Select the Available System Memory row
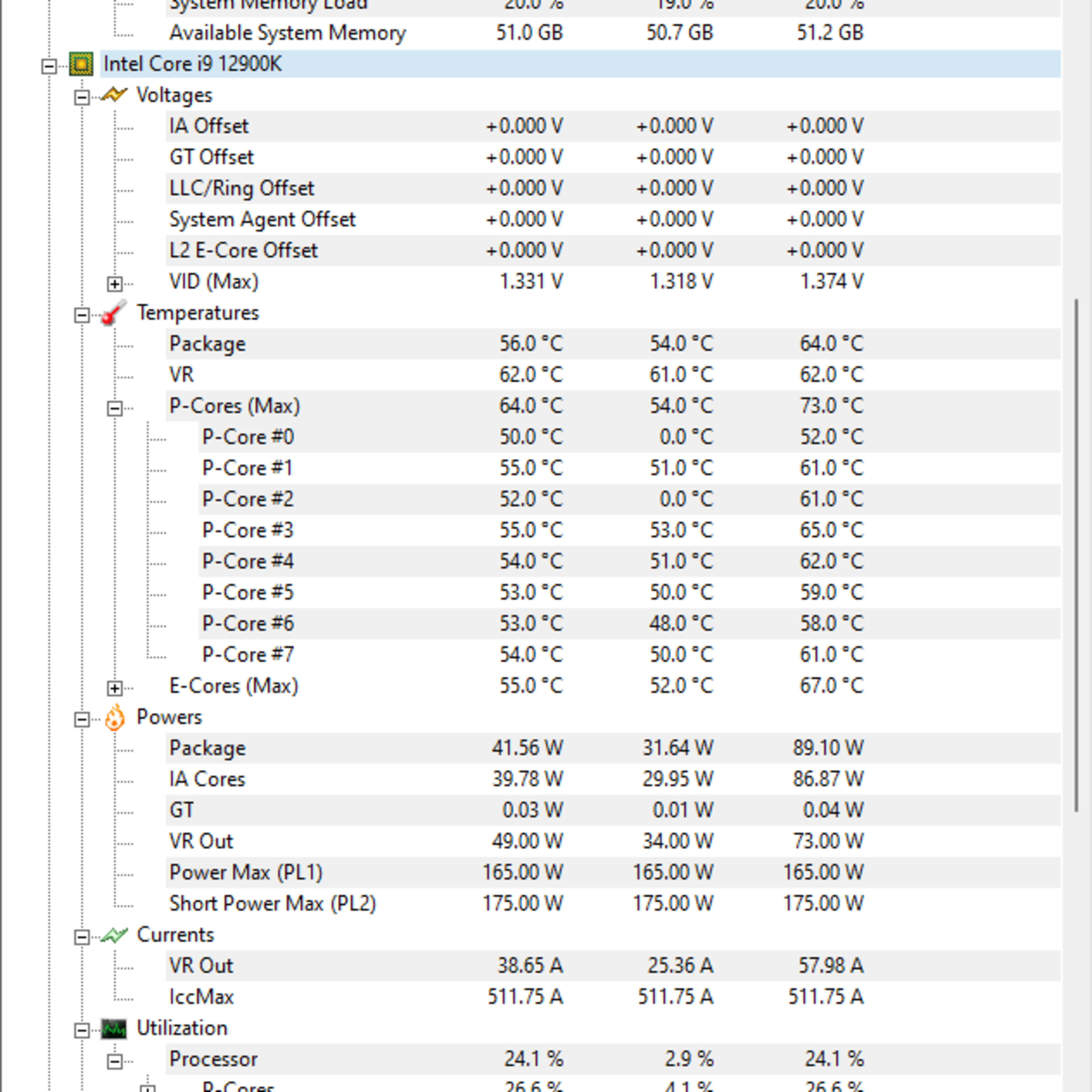 613,33
